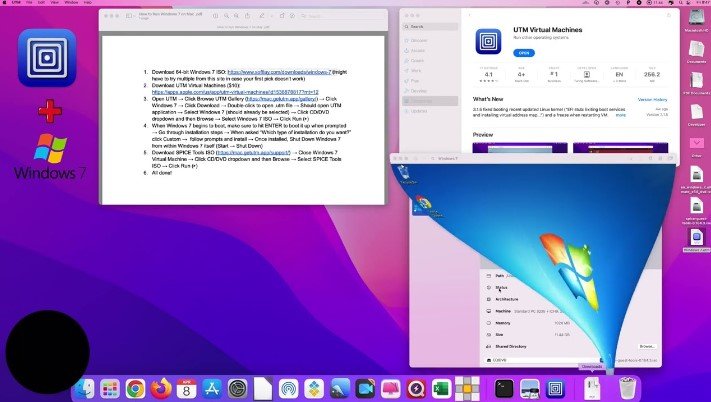Open the dark gear Dock icon beside App Store

(238, 389)
